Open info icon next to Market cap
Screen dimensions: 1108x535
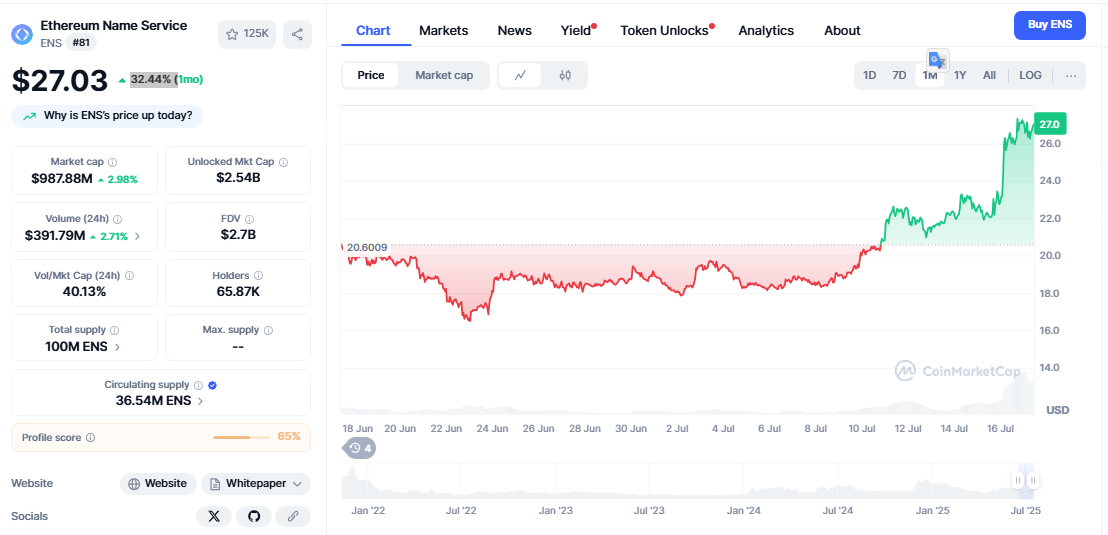pyautogui.click(x=112, y=162)
